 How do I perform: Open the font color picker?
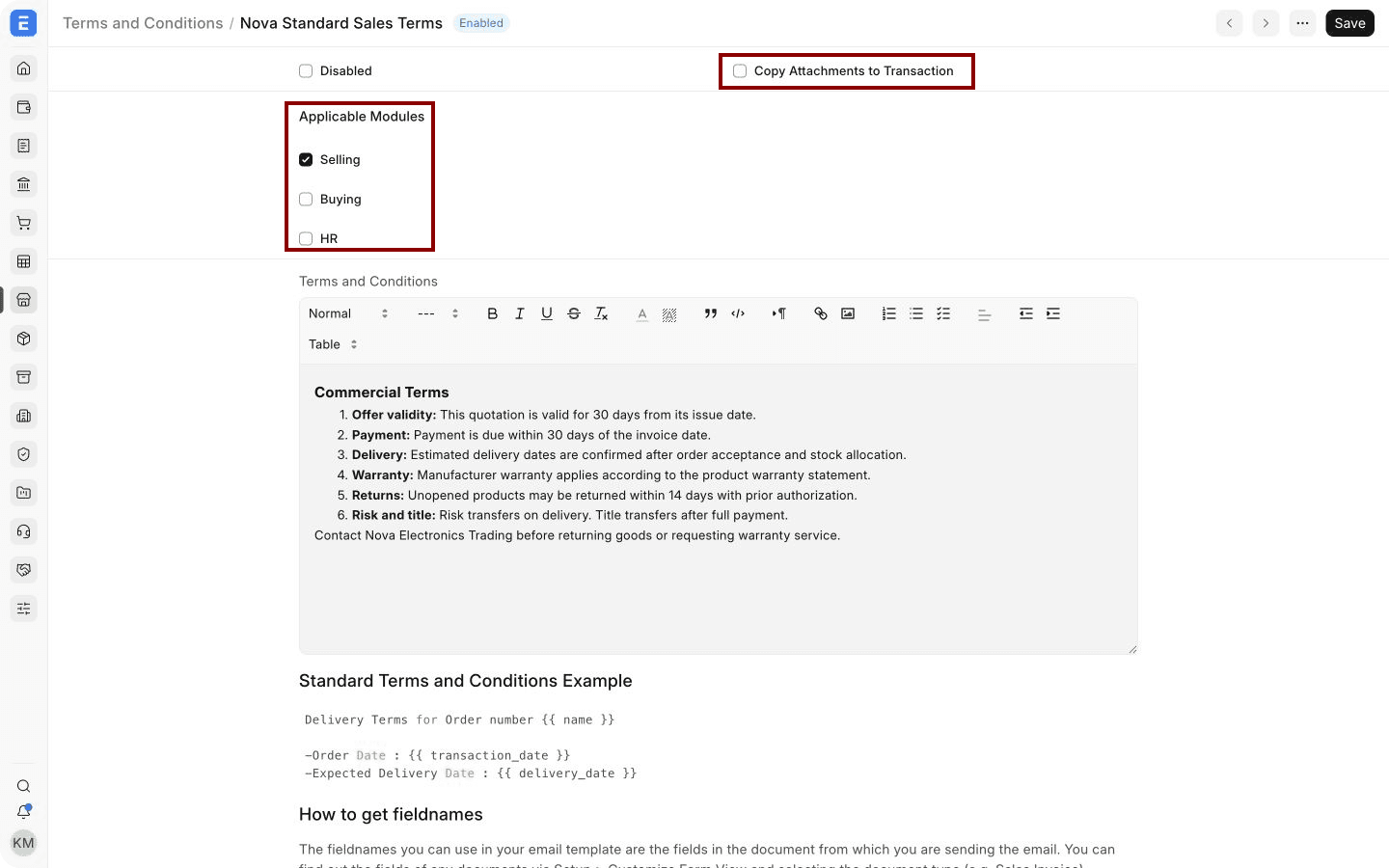[x=642, y=313]
